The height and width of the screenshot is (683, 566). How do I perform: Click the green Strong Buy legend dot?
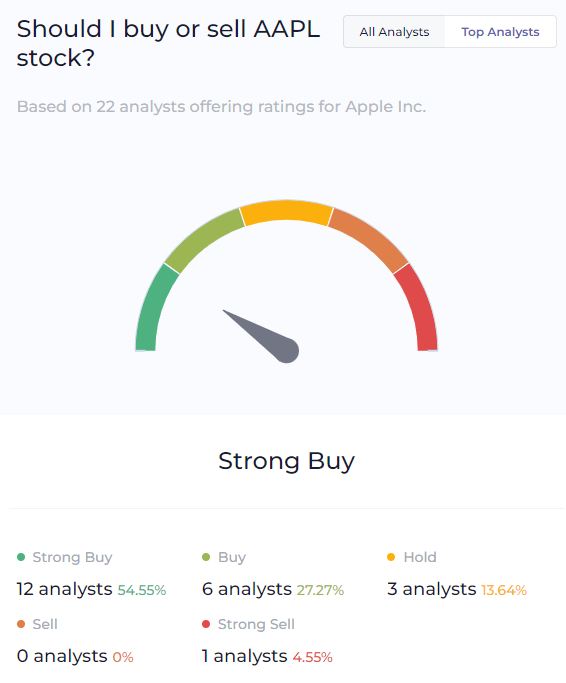(x=21, y=557)
